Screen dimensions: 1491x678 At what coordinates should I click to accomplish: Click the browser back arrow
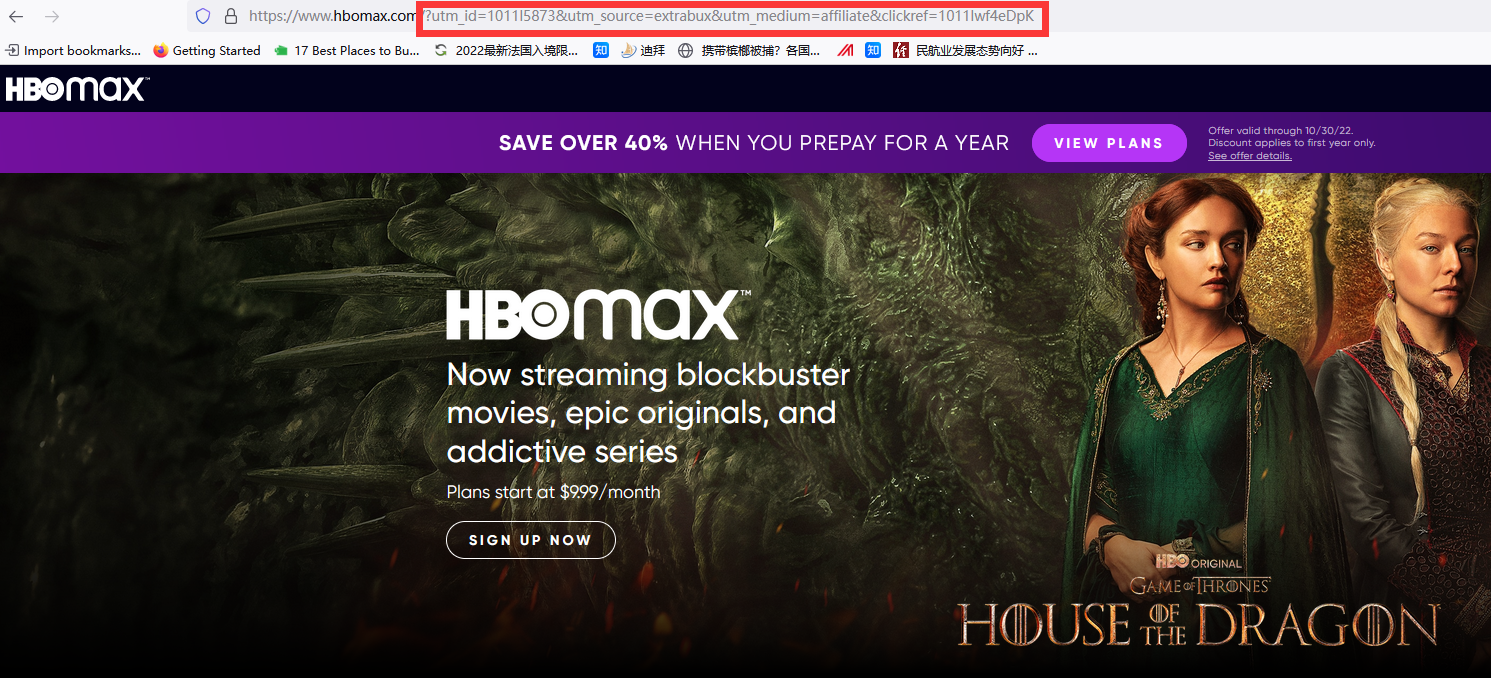coord(16,17)
